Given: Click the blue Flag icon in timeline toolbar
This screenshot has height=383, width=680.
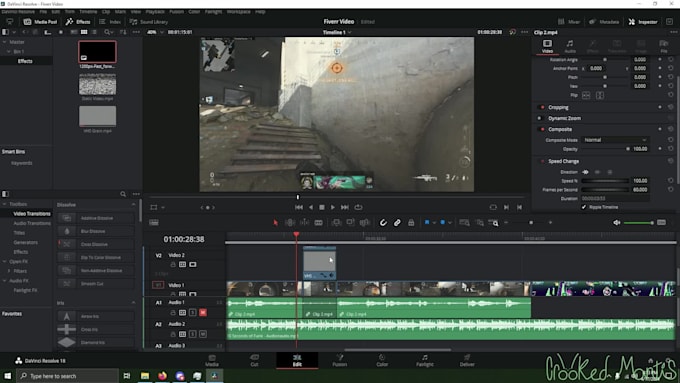Looking at the screenshot, I should coord(427,223).
